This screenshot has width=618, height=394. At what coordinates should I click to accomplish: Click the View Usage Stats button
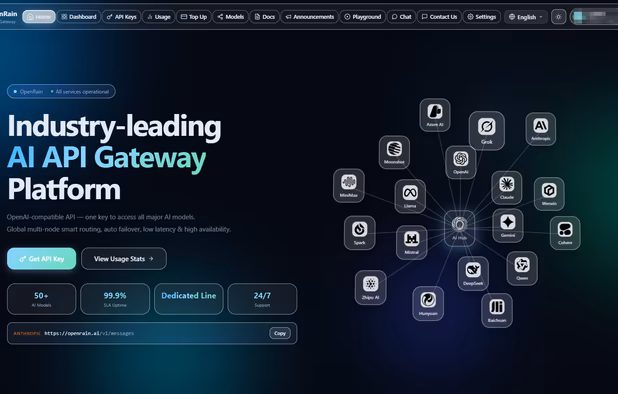point(124,258)
